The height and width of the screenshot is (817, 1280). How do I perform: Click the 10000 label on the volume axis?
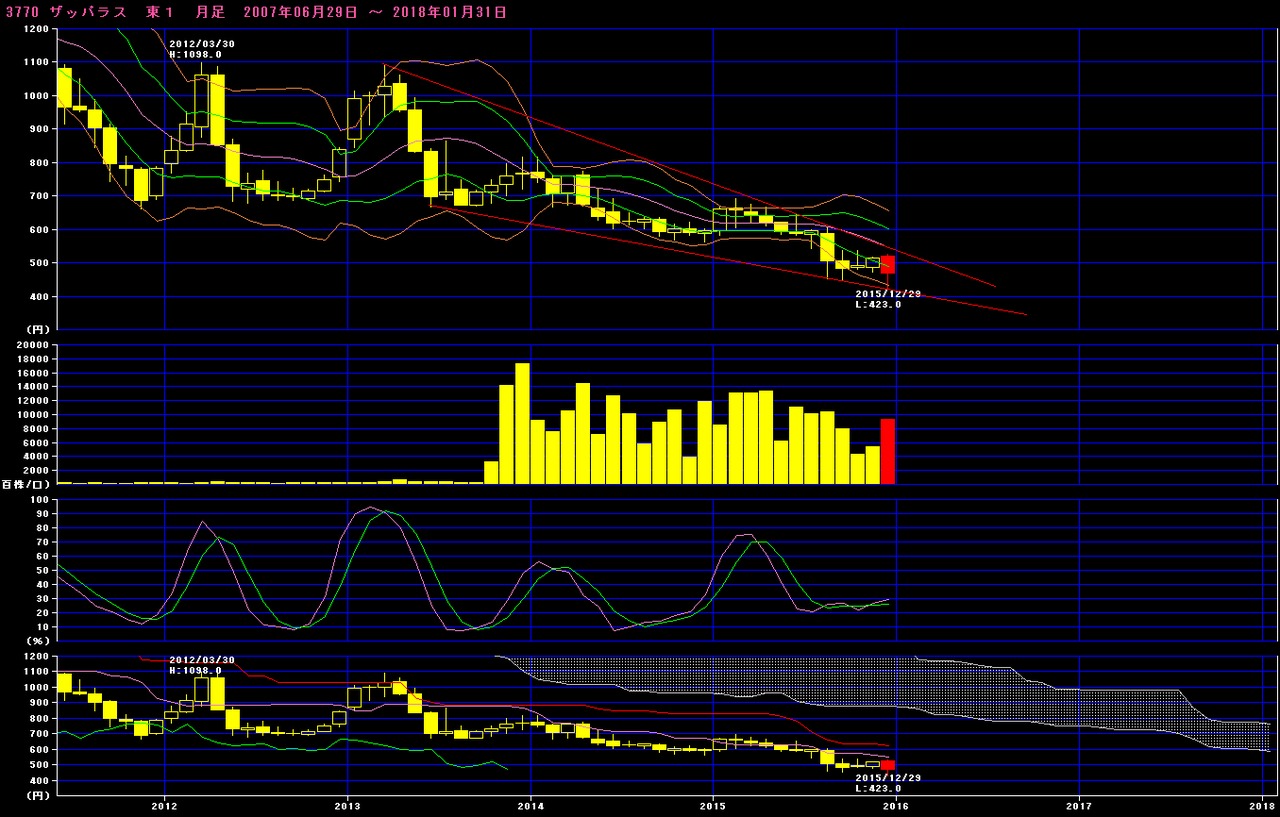click(x=31, y=415)
